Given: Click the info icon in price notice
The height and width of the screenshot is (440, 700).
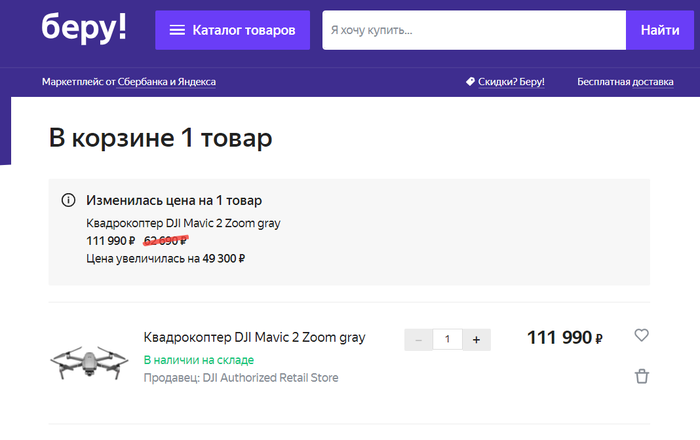Looking at the screenshot, I should coord(68,200).
